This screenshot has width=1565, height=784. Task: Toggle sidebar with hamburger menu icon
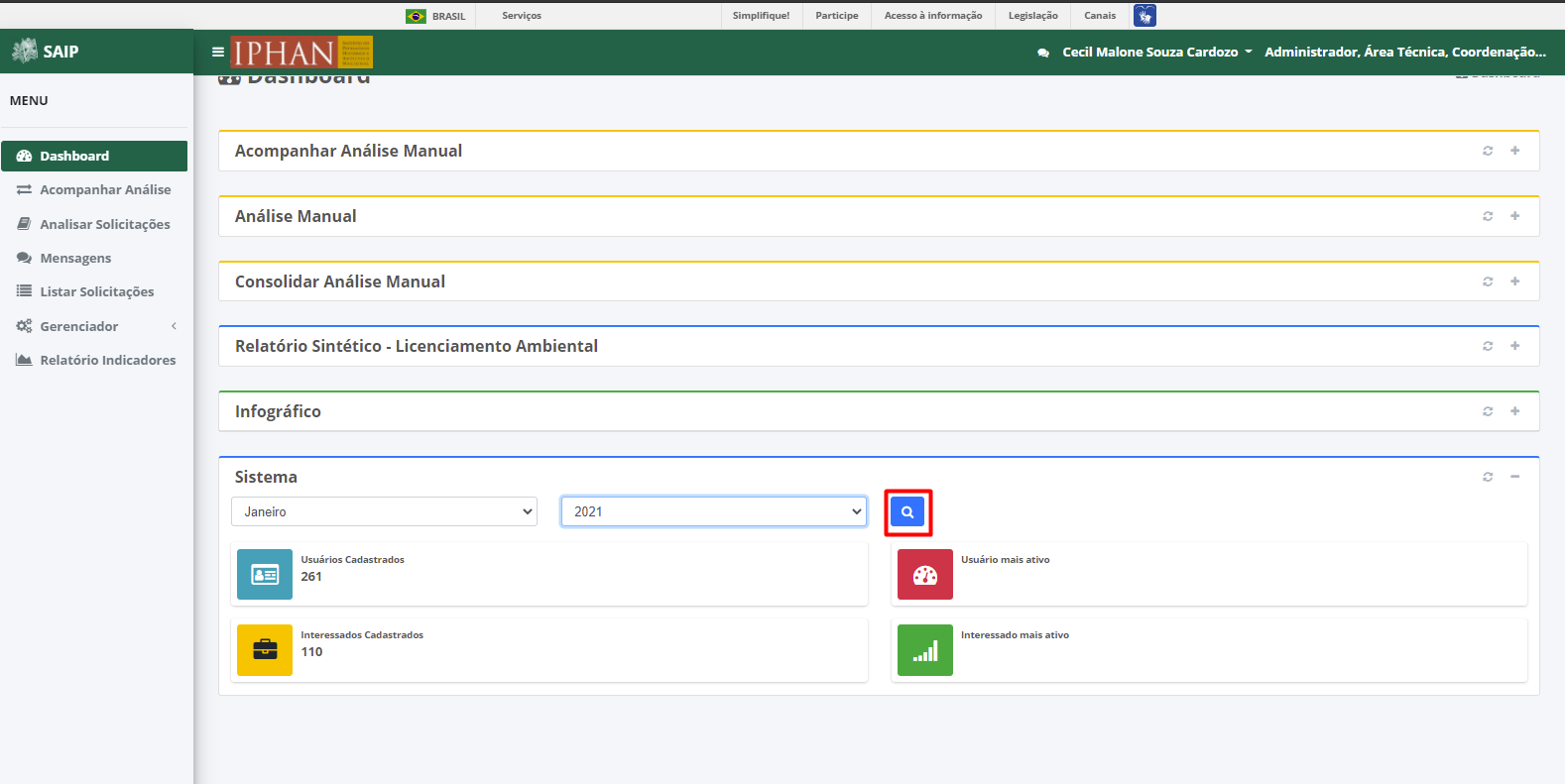218,53
